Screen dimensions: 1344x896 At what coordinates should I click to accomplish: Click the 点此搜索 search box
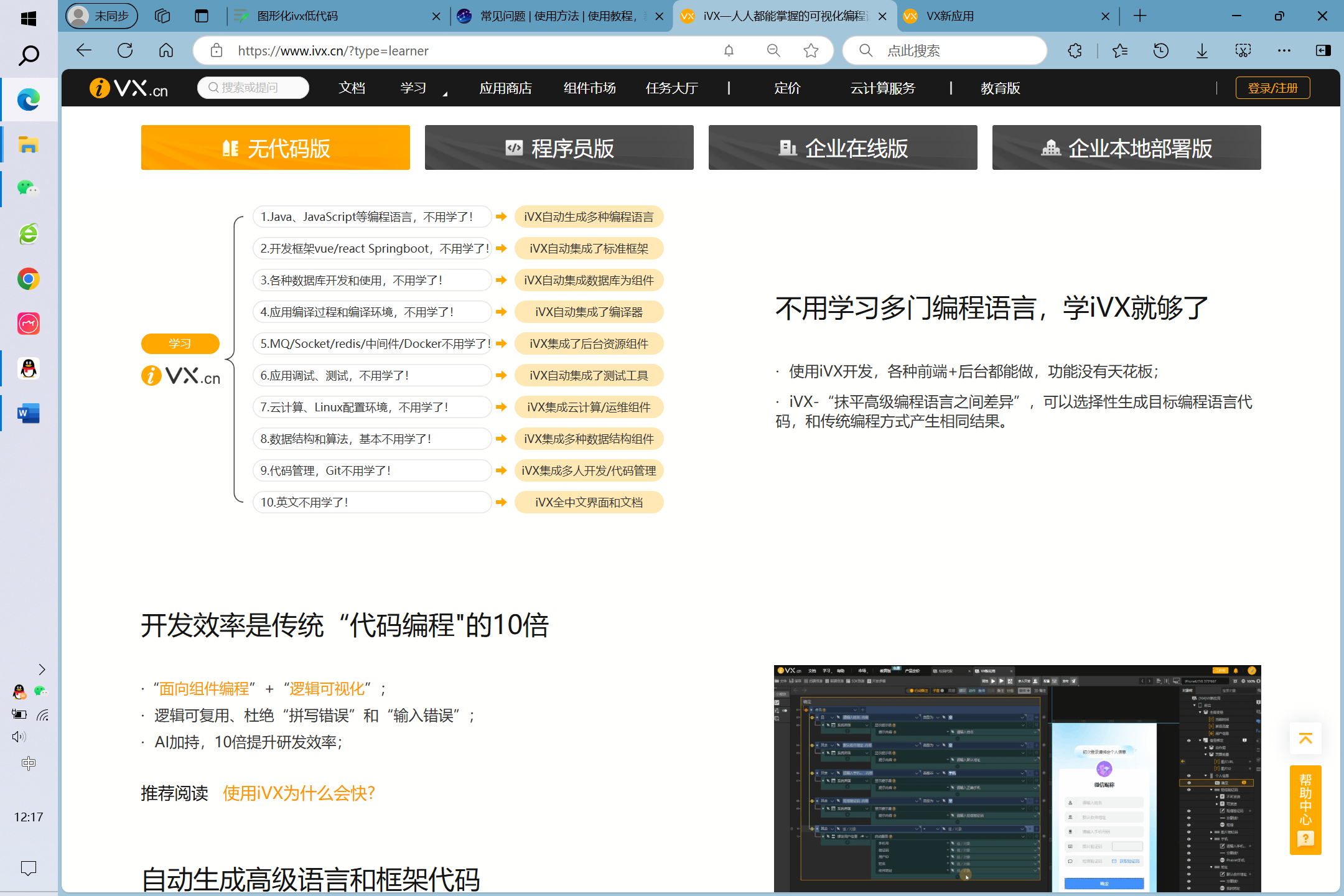(945, 50)
